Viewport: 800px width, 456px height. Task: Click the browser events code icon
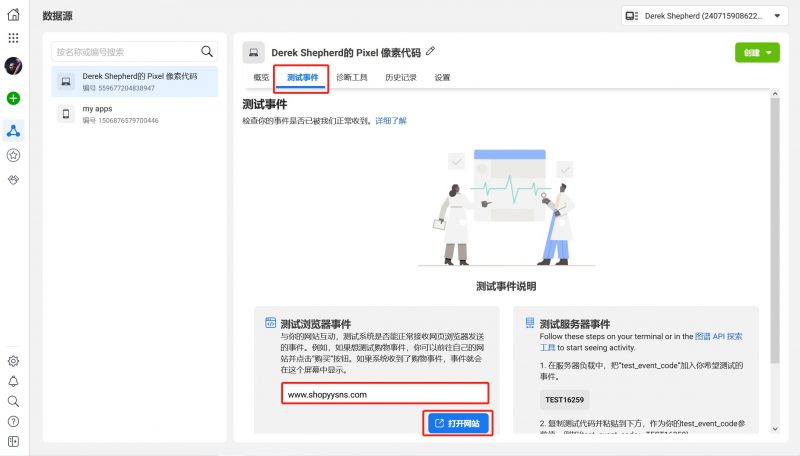[x=270, y=323]
